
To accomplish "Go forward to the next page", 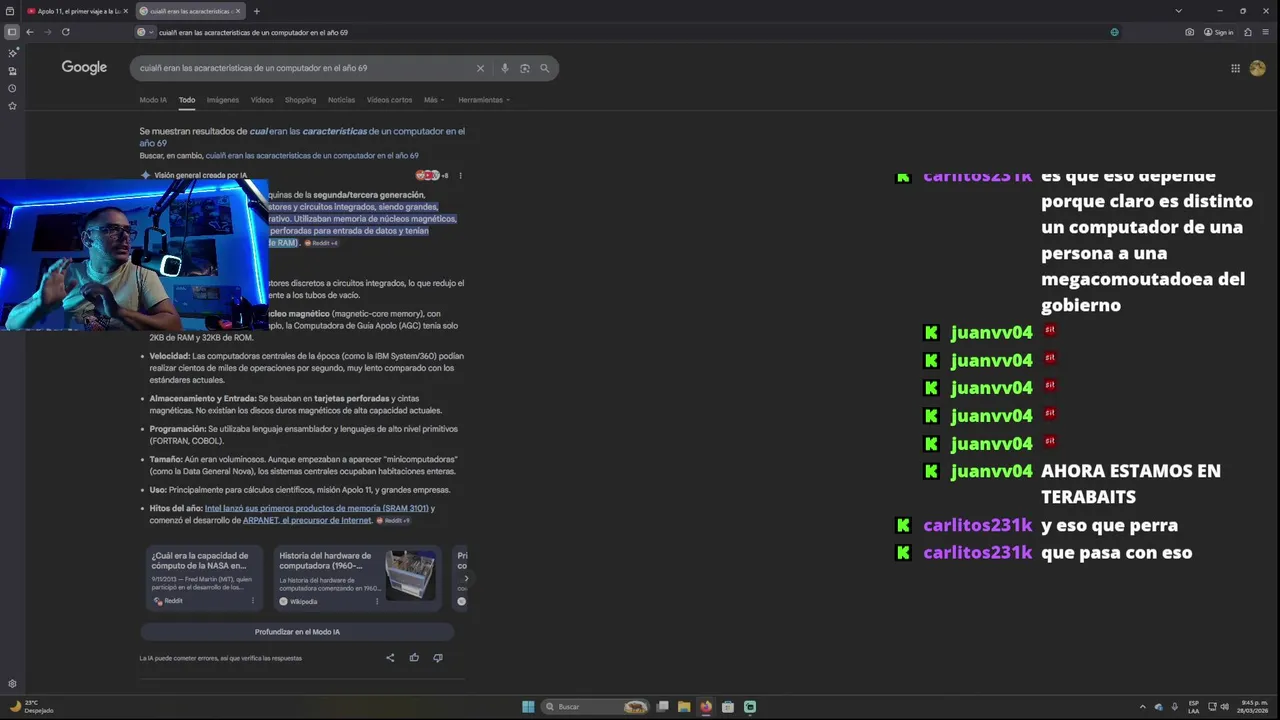I will 47,32.
